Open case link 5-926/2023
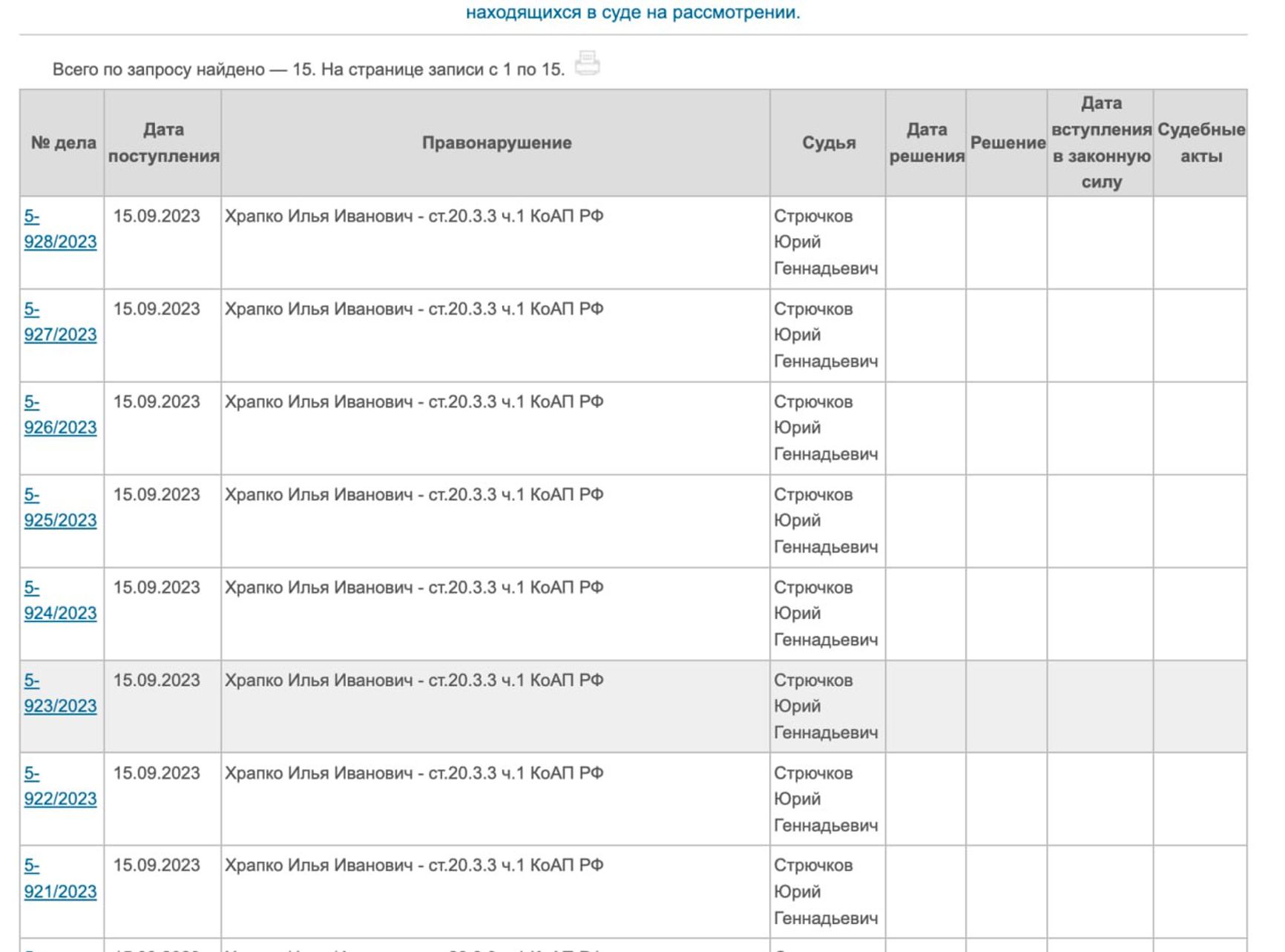 click(x=60, y=427)
